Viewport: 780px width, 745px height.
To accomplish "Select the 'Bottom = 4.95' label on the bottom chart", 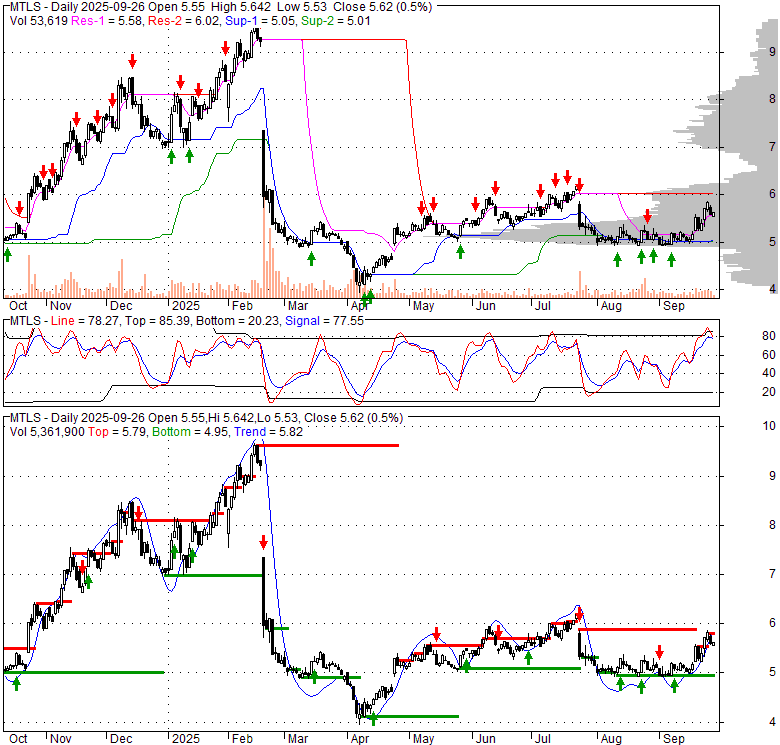I will point(191,432).
